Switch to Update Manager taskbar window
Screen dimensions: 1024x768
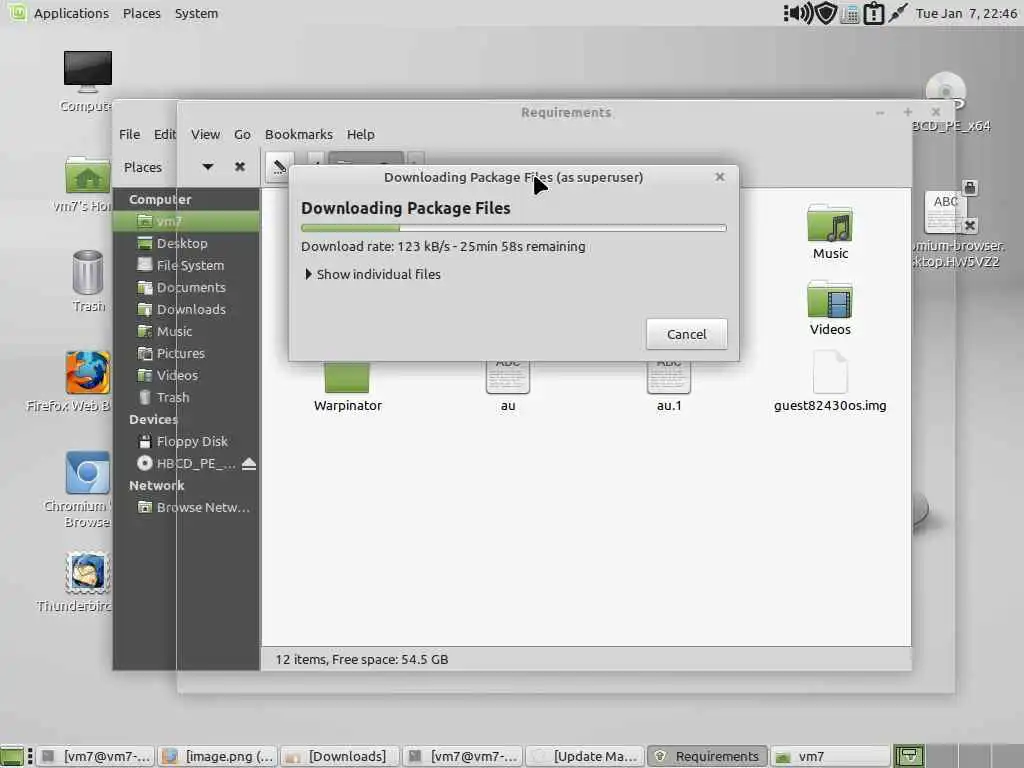[x=584, y=756]
